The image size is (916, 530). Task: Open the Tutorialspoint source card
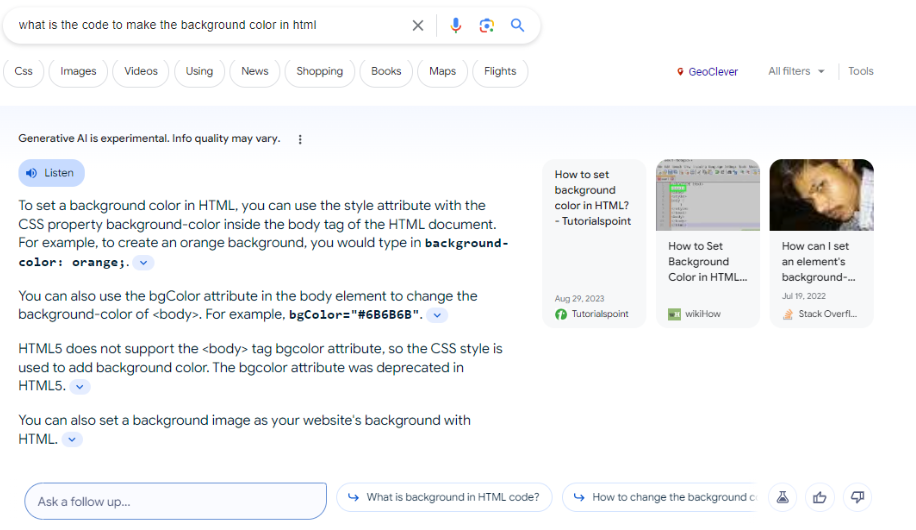[594, 243]
